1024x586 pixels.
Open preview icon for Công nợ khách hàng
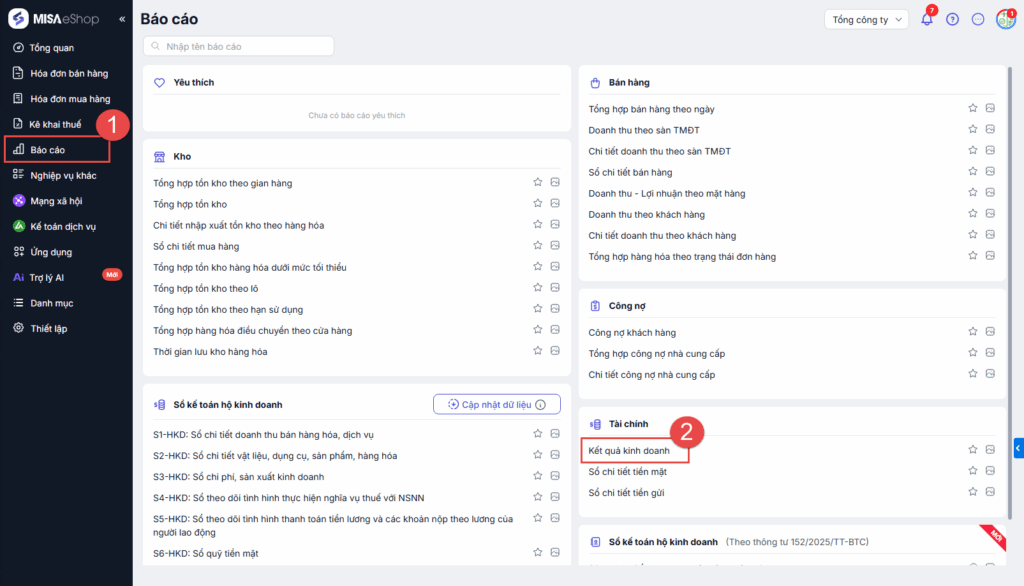click(990, 332)
